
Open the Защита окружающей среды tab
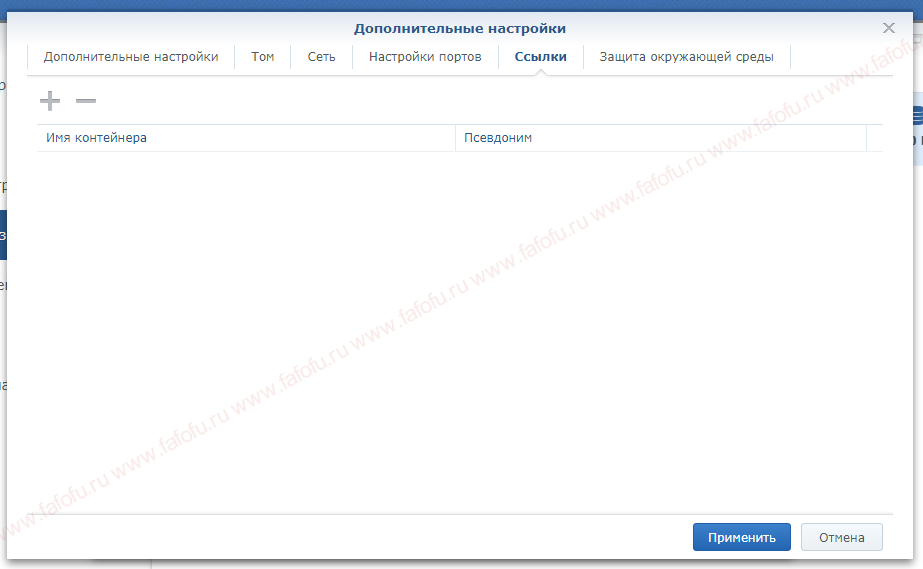[x=686, y=57]
